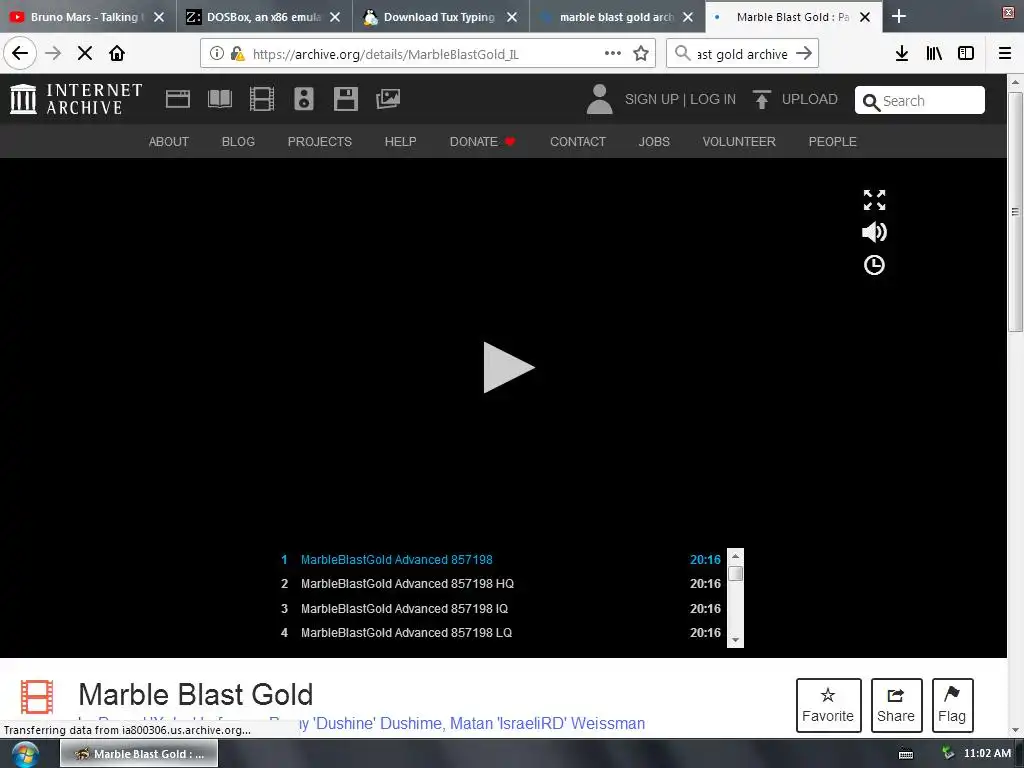Screen dimensions: 1024x768
Task: Open the Internet Archive audio icon
Action: point(304,99)
